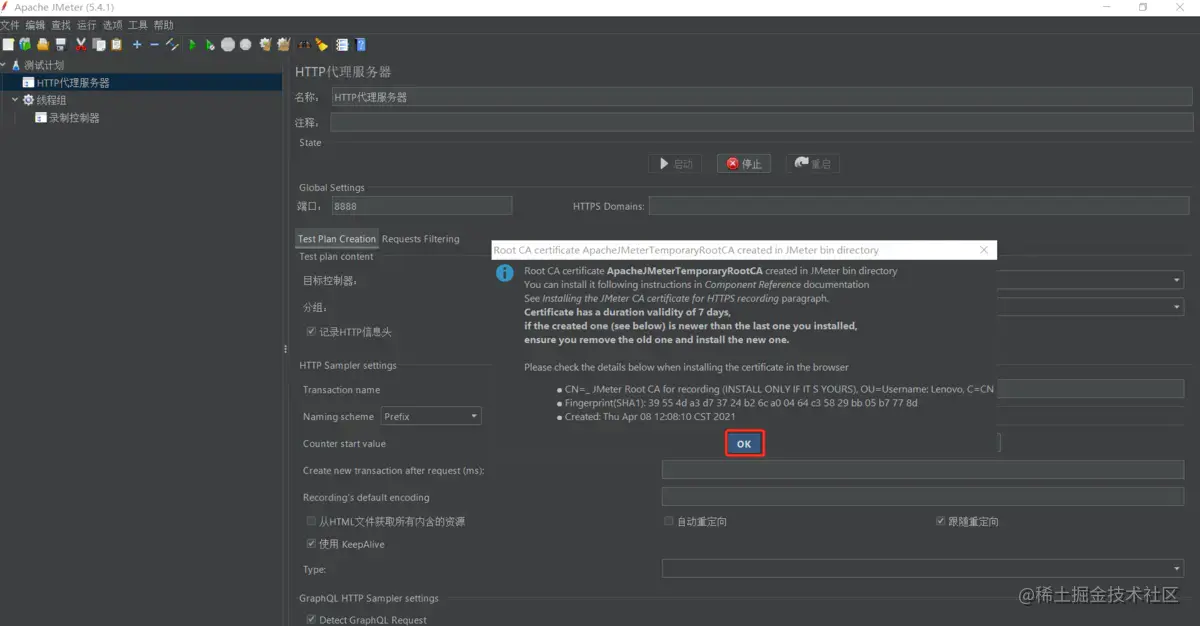Image resolution: width=1200 pixels, height=626 pixels.
Task: Enable 自动重定向 checkbox
Action: [x=669, y=521]
